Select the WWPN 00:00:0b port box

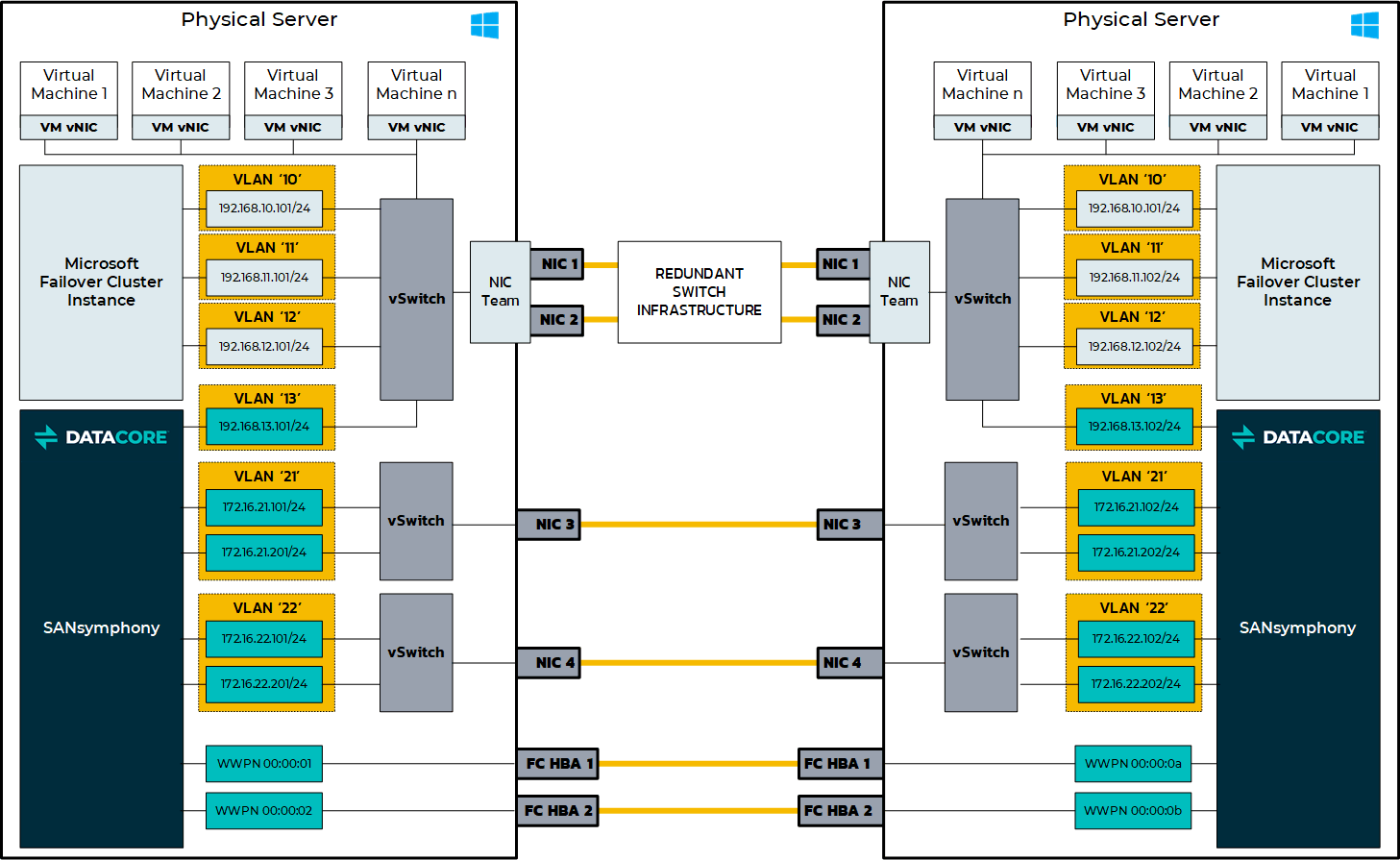point(1133,811)
